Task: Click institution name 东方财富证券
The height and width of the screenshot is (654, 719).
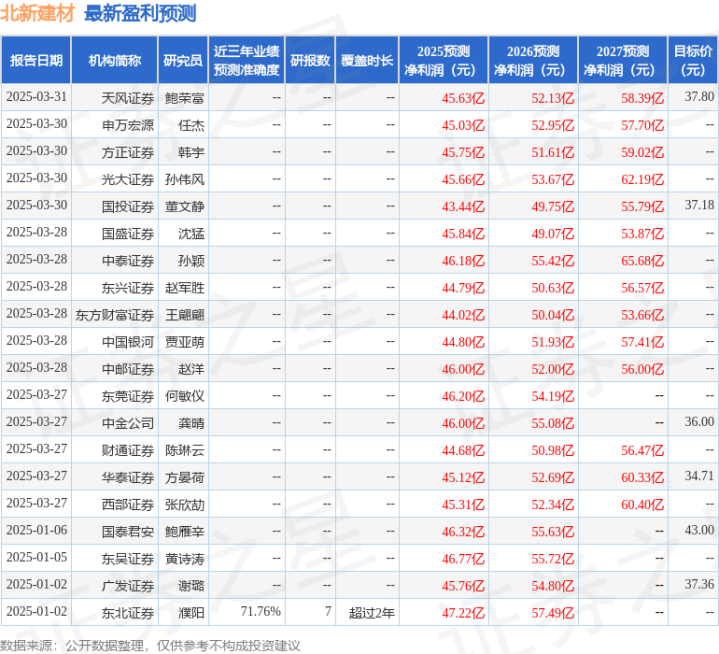Action: click(x=115, y=315)
